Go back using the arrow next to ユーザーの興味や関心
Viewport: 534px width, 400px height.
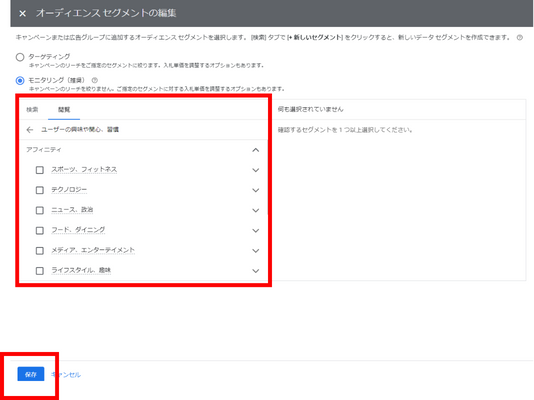point(30,130)
